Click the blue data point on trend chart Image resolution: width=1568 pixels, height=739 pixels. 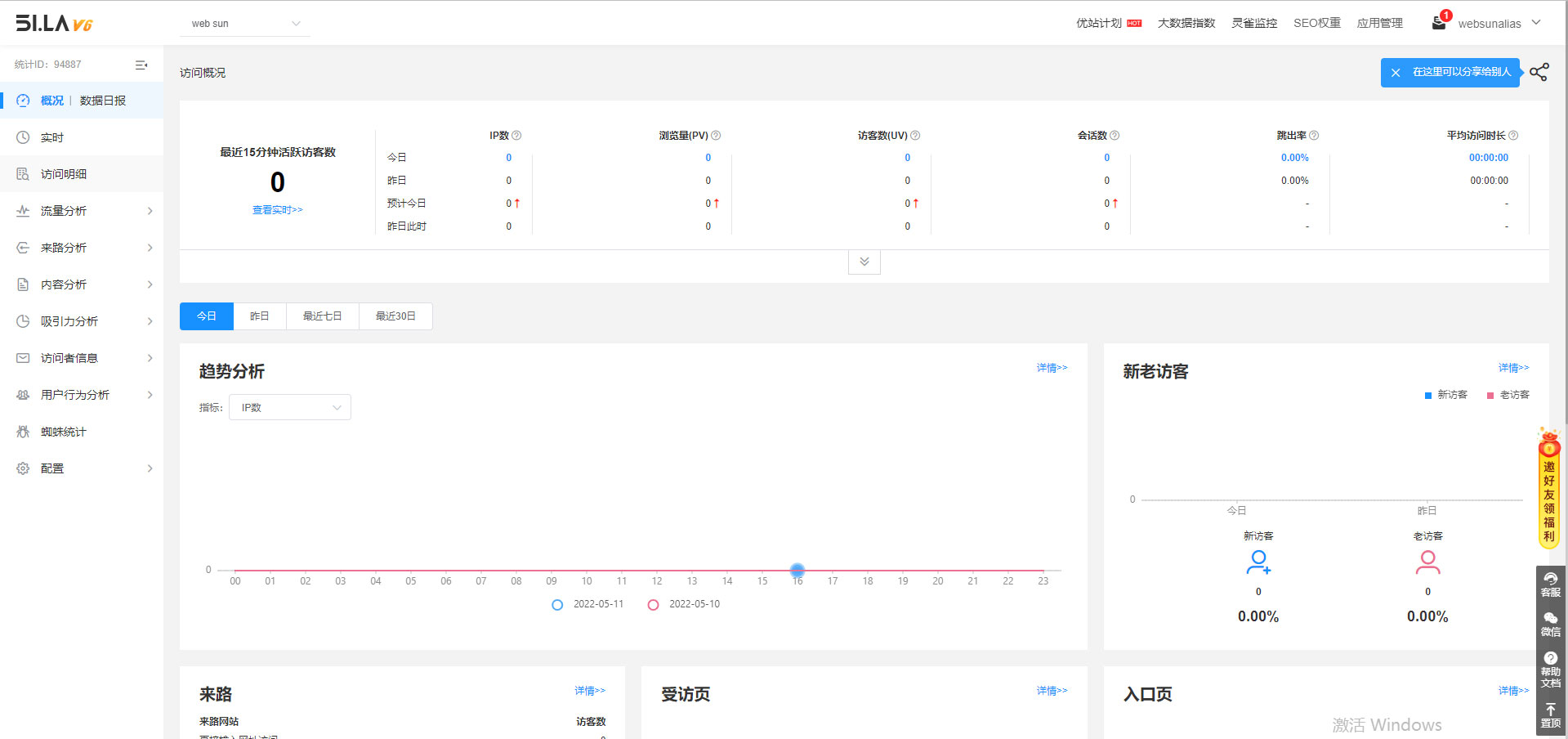[x=797, y=570]
